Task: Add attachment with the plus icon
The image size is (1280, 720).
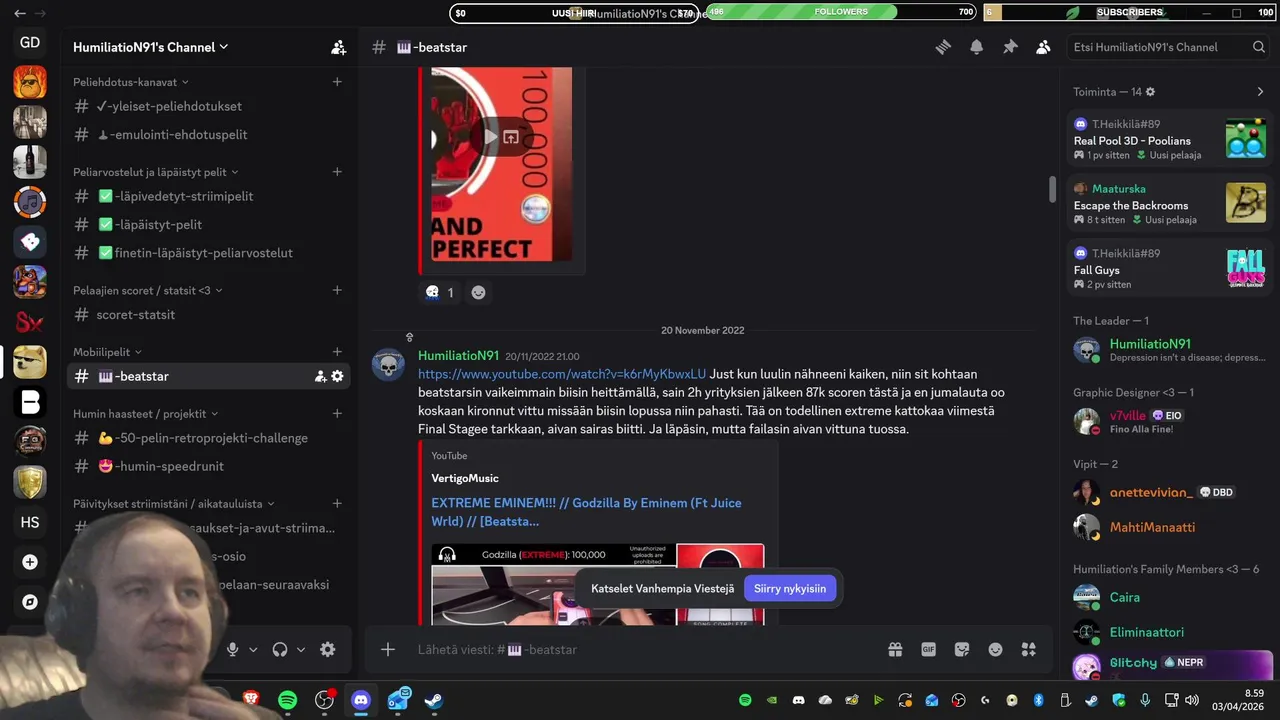Action: tap(388, 649)
